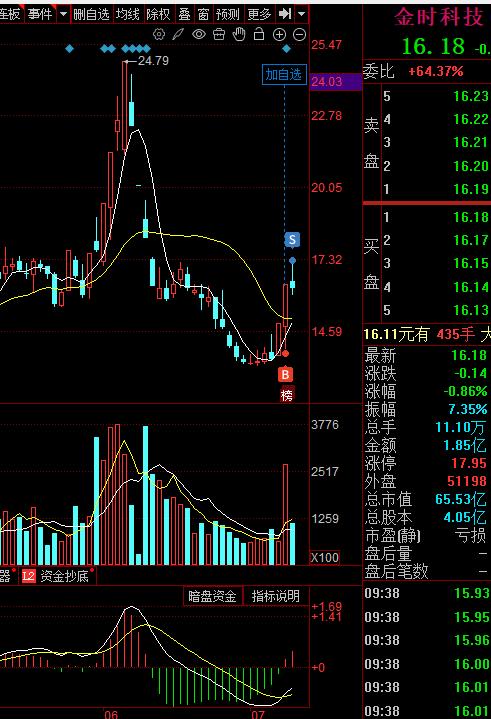Viewport: 491px width, 719px height.
Task: Click the X100 volume scale label
Action: [x=325, y=558]
